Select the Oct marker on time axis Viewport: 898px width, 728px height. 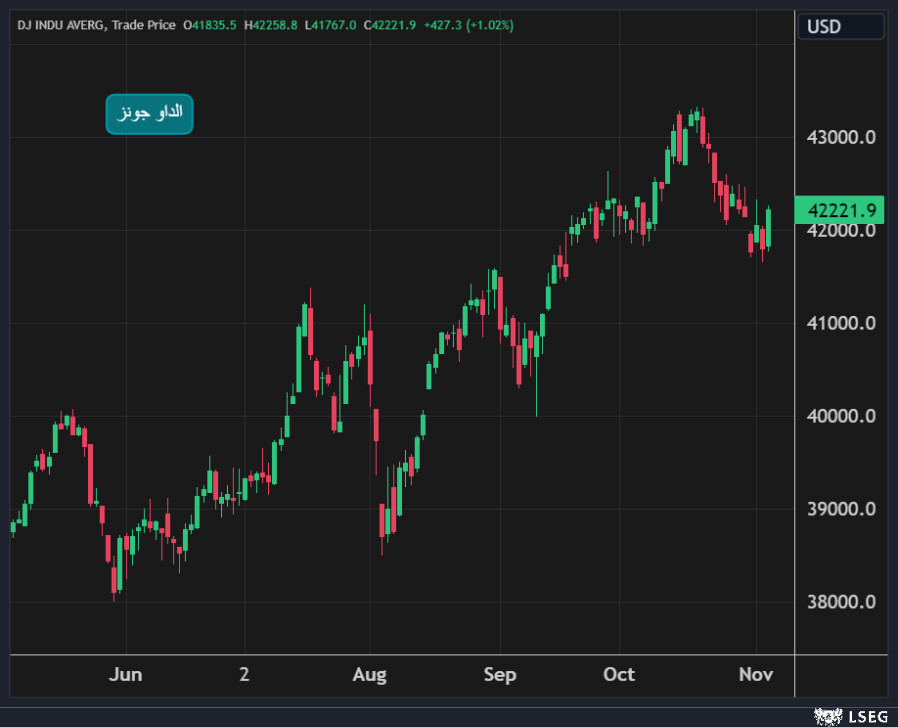[619, 674]
